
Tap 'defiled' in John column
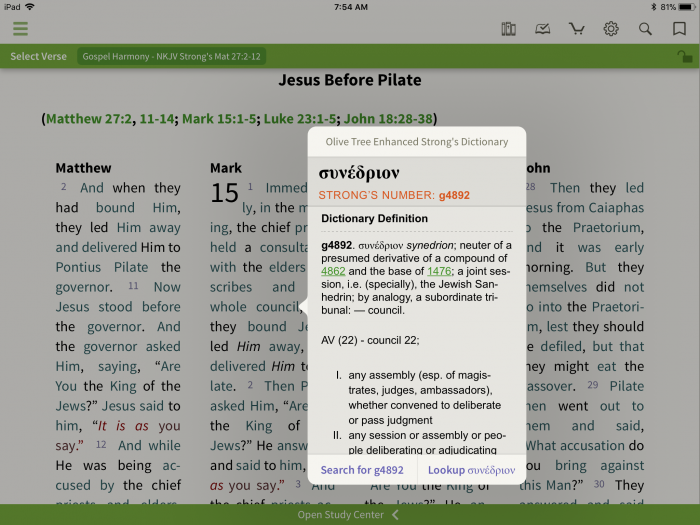[563, 346]
